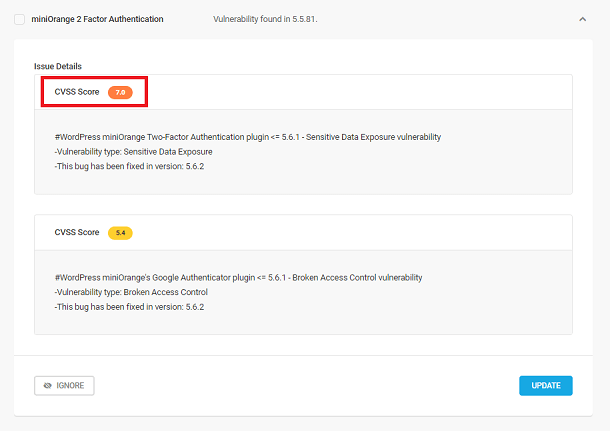The image size is (610, 431).
Task: Collapse the miniOrange vulnerability details chevron
Action: coord(582,19)
